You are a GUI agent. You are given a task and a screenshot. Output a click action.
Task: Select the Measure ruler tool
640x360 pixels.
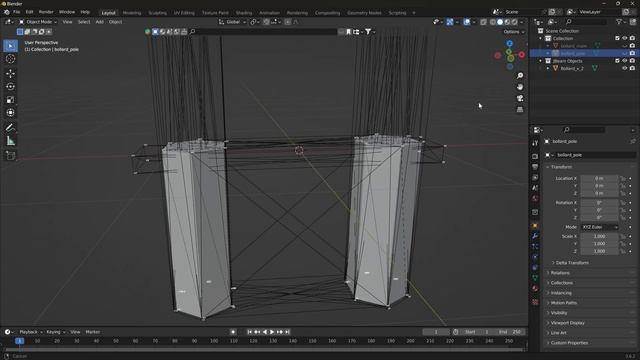[11, 141]
